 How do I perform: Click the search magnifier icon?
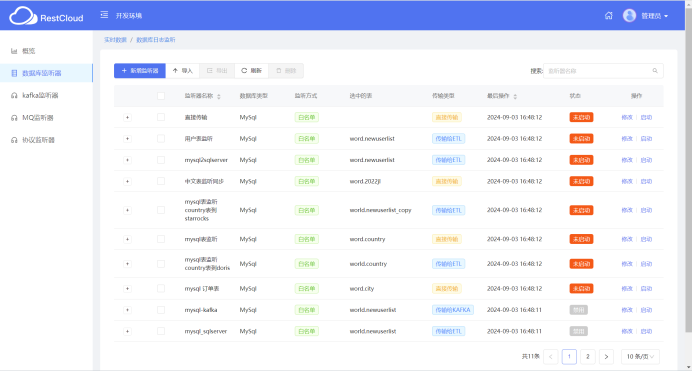click(655, 71)
